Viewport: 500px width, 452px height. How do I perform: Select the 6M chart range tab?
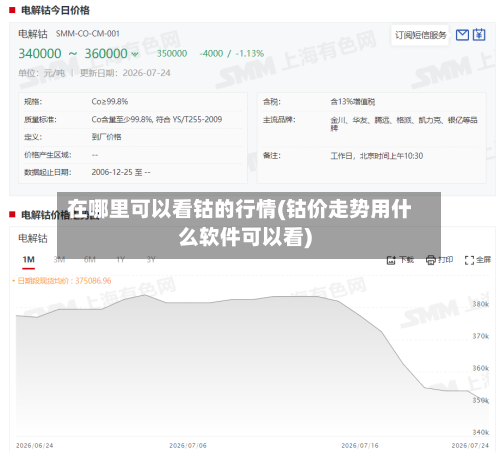[90, 259]
